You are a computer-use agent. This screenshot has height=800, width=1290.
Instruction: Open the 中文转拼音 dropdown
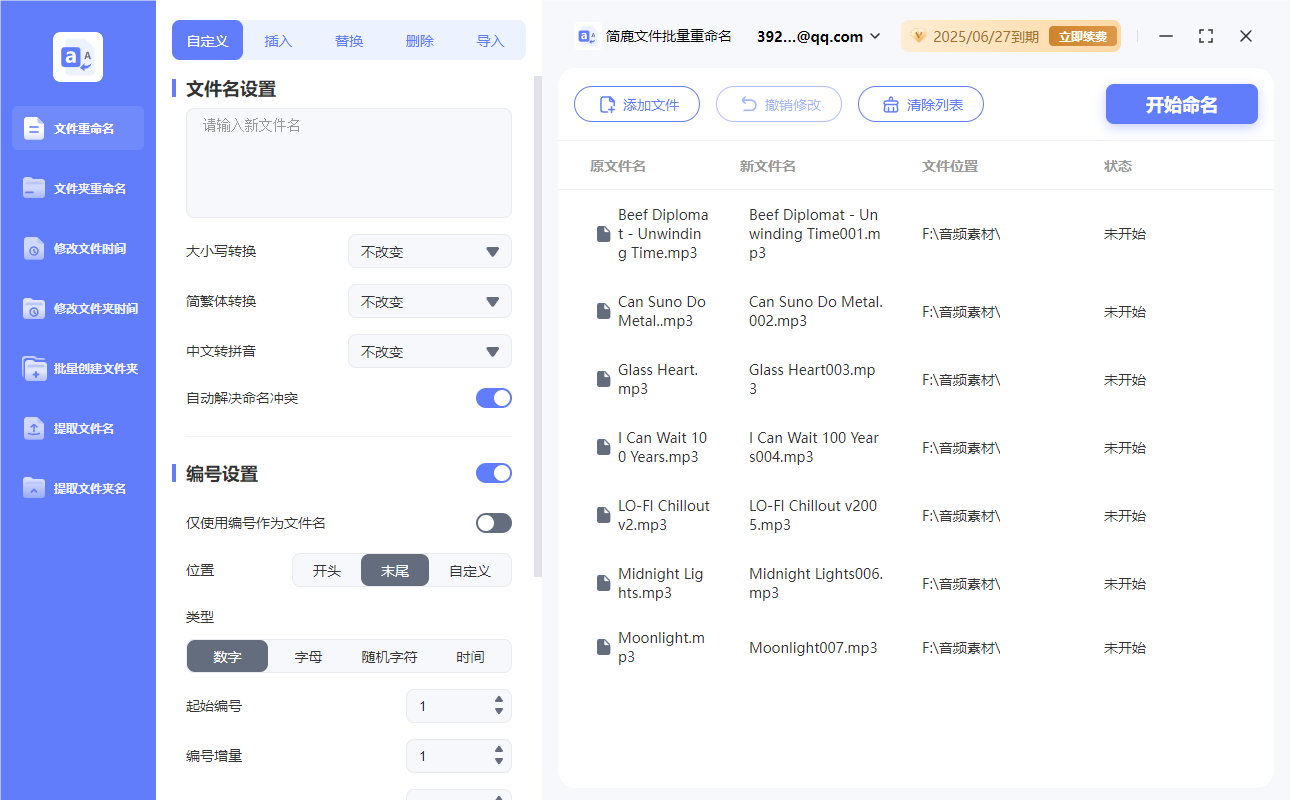click(429, 351)
